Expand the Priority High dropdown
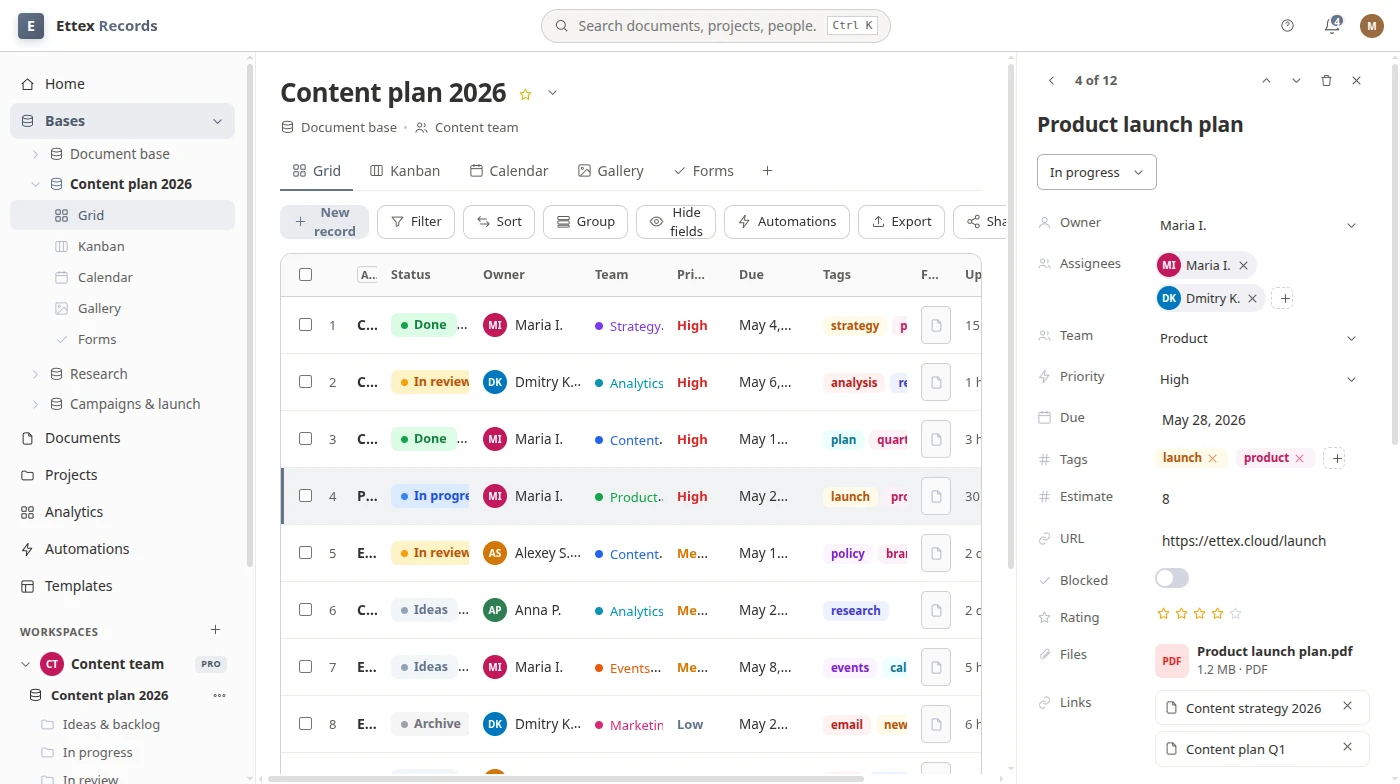1400x784 pixels. tap(1259, 379)
